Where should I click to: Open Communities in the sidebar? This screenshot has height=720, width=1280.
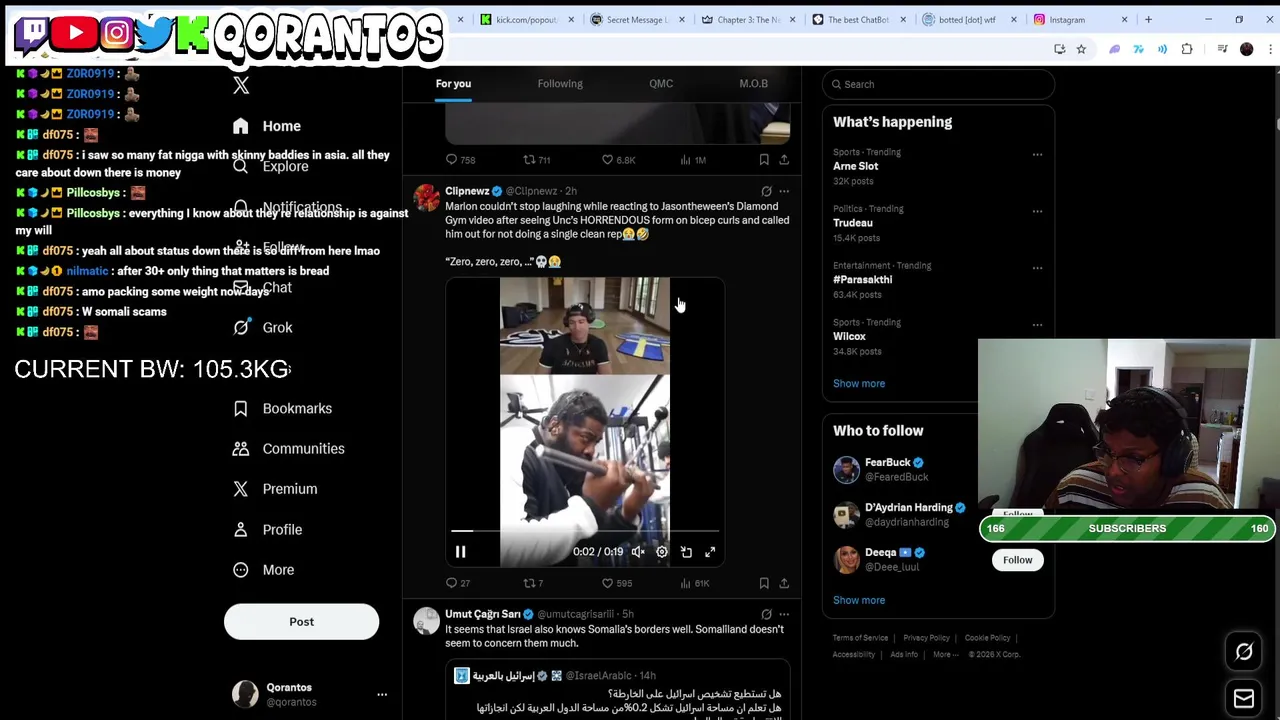coord(289,449)
